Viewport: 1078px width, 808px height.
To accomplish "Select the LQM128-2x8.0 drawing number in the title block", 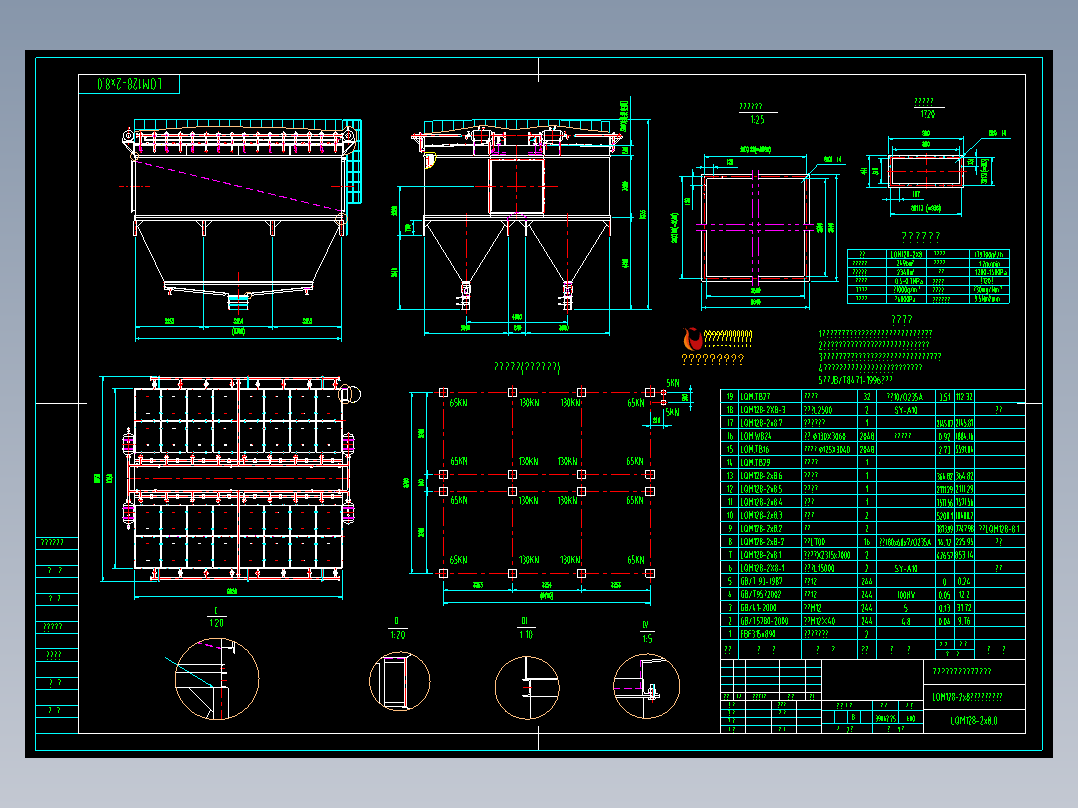I will [x=974, y=721].
